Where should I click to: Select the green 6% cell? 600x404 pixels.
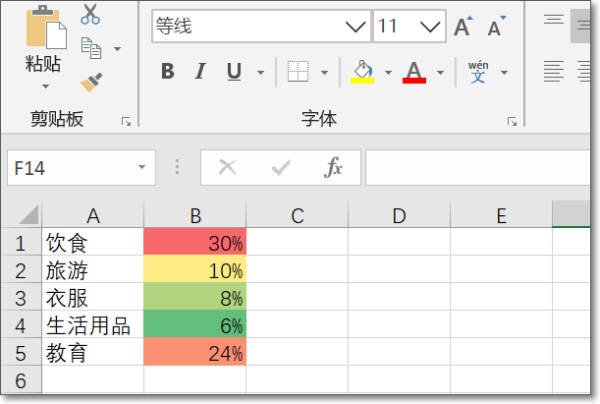pos(195,324)
